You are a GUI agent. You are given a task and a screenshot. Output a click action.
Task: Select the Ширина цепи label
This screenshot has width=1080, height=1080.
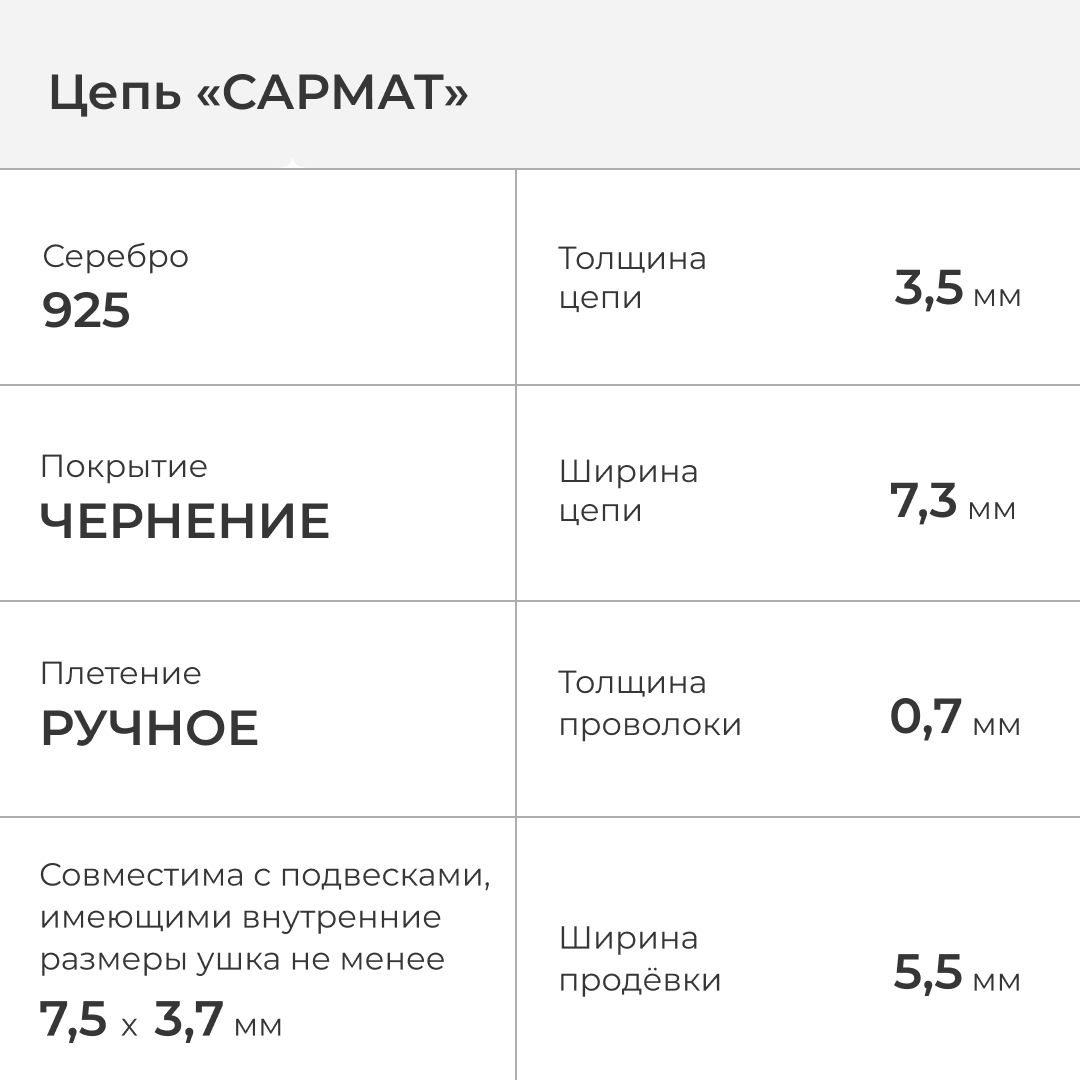click(x=628, y=490)
